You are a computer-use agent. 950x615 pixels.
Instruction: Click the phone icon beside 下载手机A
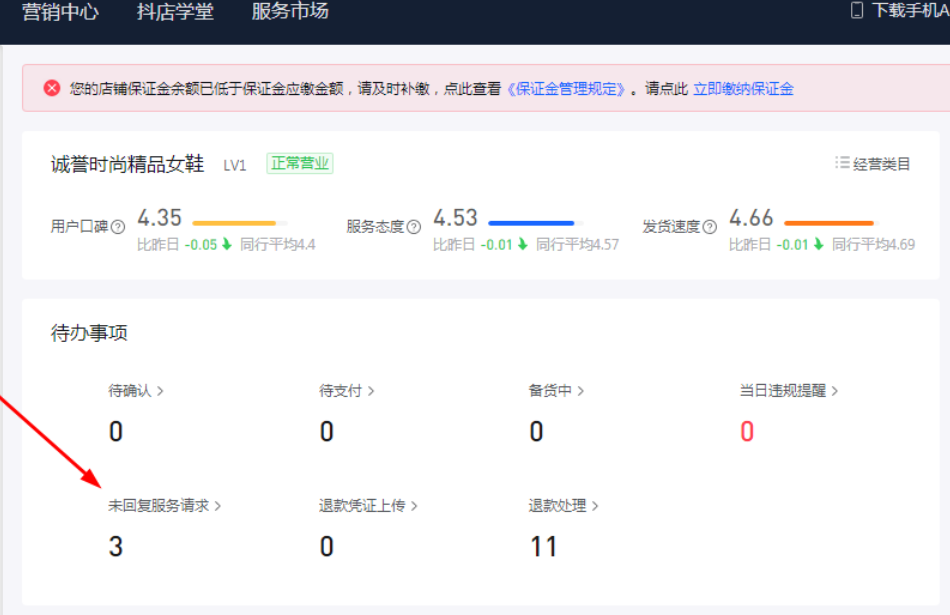tap(857, 10)
